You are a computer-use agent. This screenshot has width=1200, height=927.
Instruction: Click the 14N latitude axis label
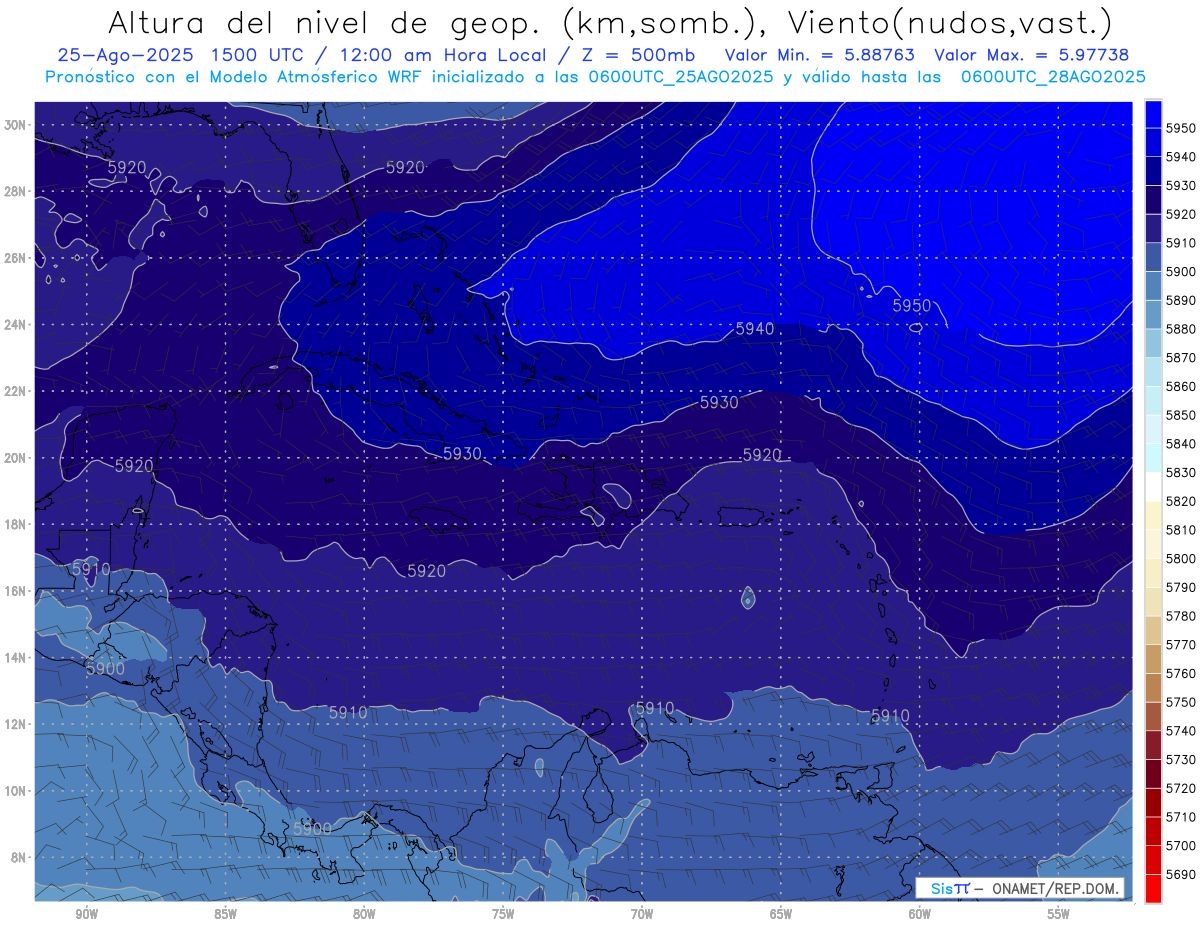[x=15, y=658]
